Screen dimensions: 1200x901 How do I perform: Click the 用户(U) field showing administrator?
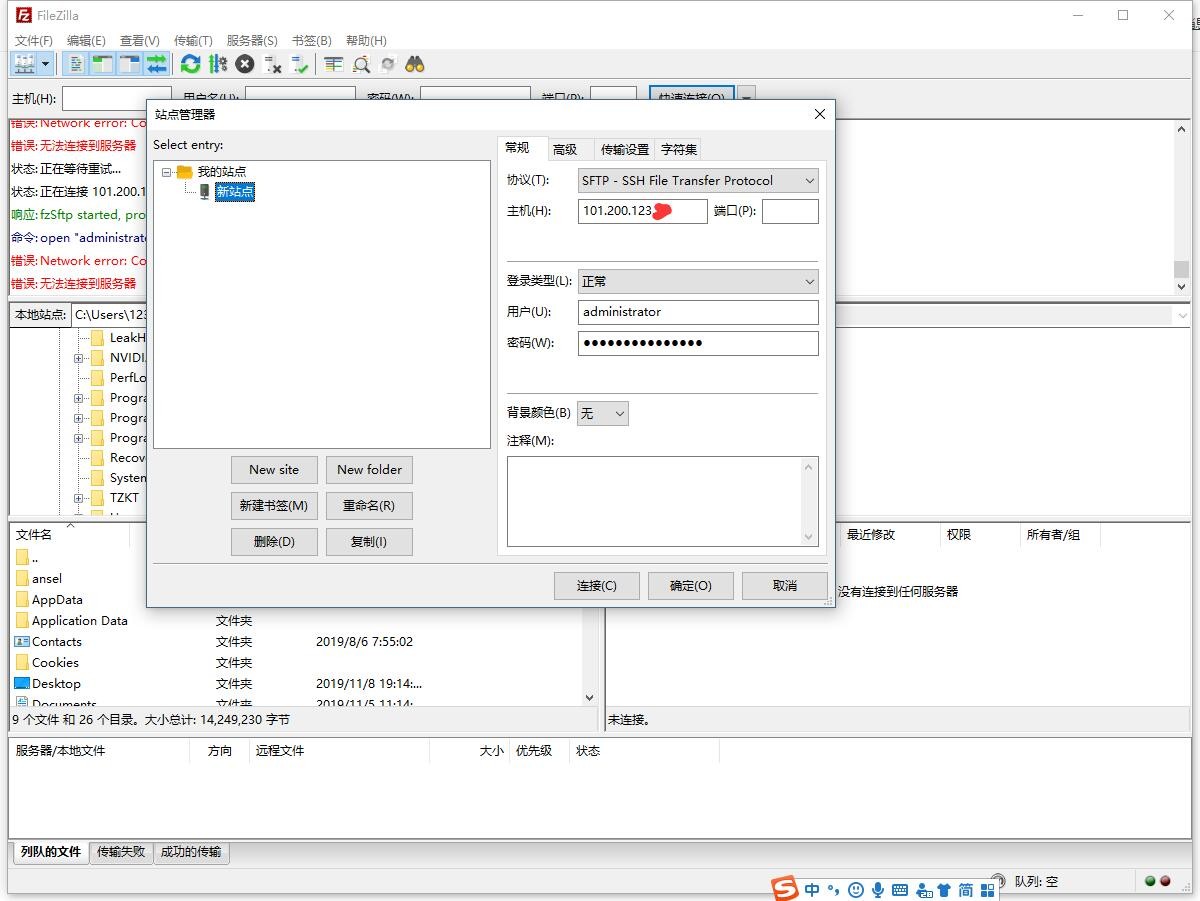coord(698,312)
